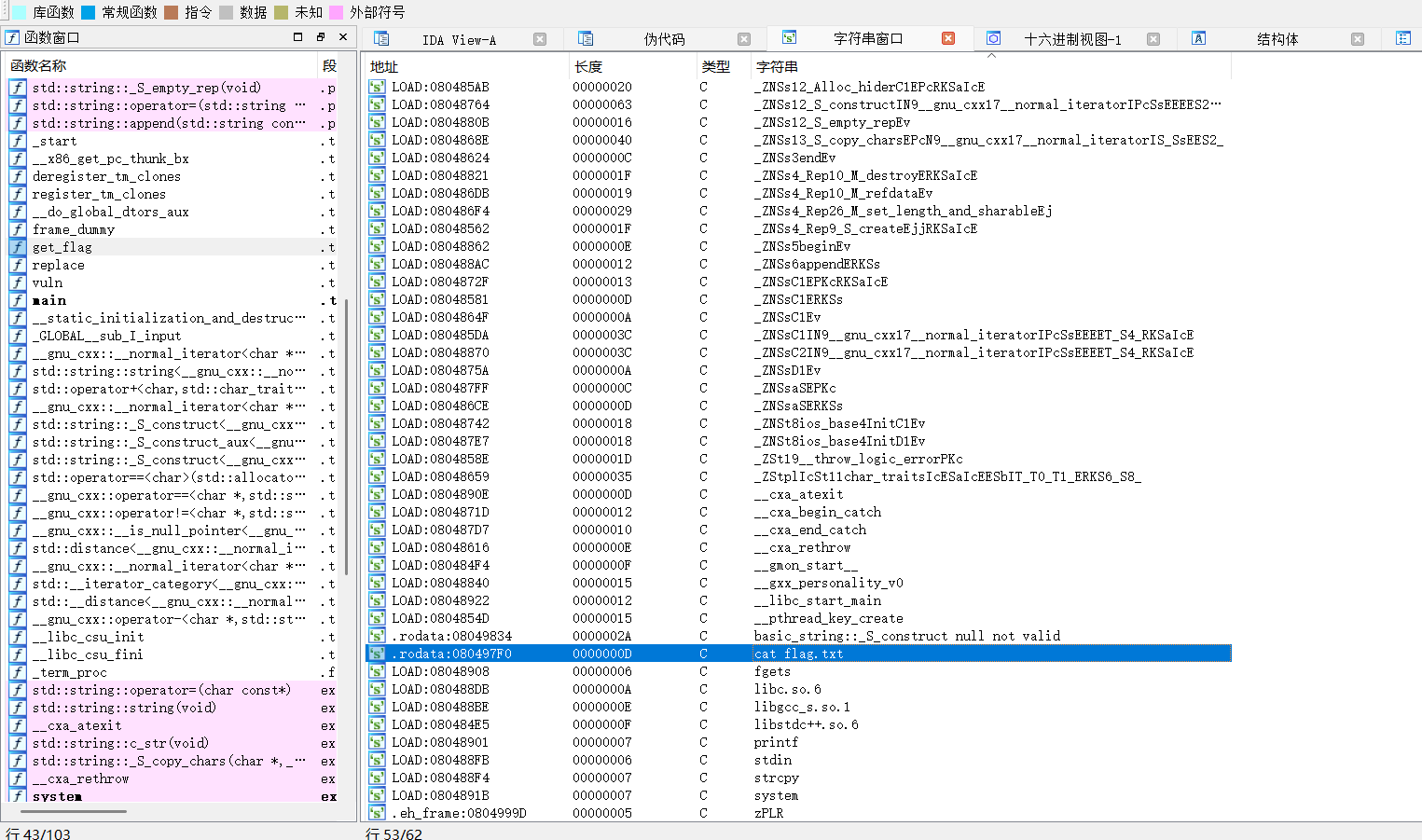
Task: Click the hex view tab icon
Action: 994,38
